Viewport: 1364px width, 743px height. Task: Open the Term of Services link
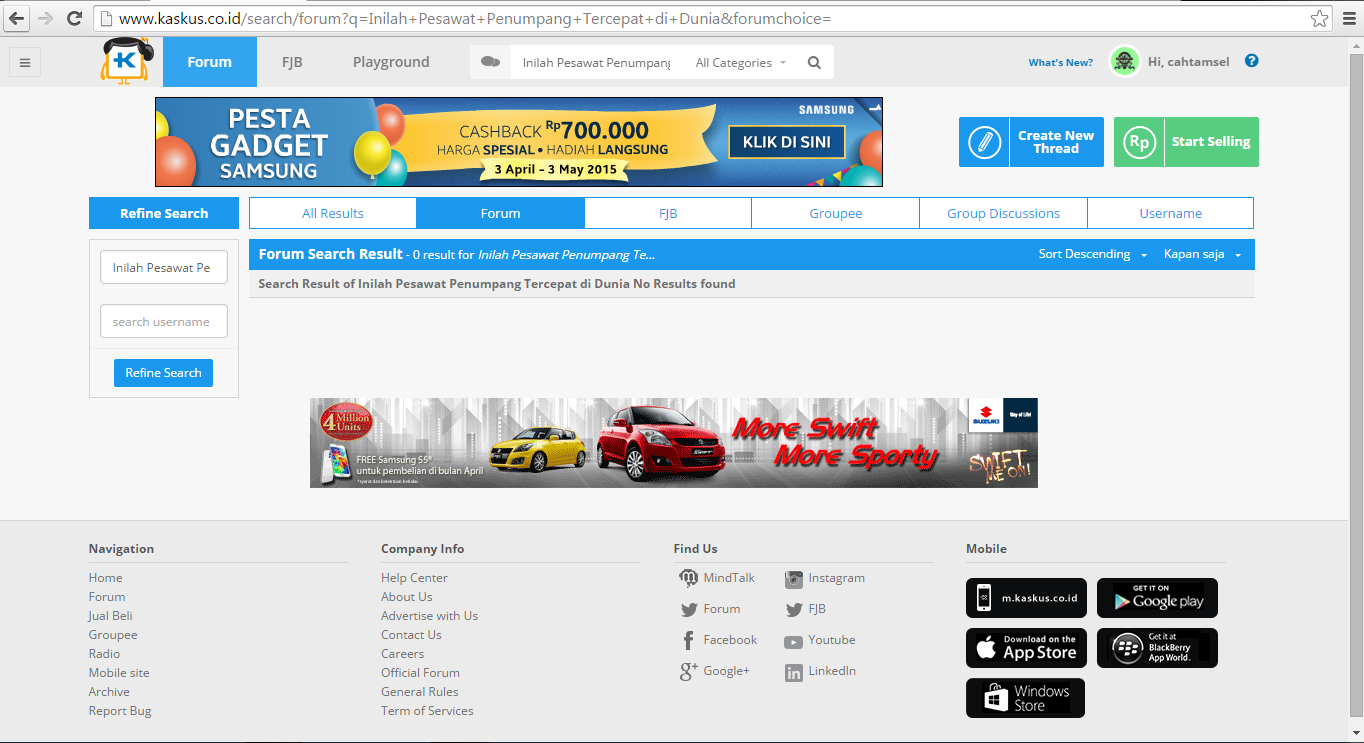point(427,711)
